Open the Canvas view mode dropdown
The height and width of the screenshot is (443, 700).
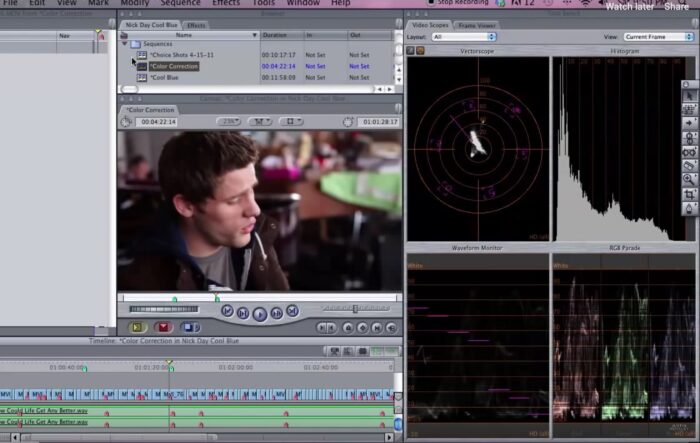(x=291, y=121)
